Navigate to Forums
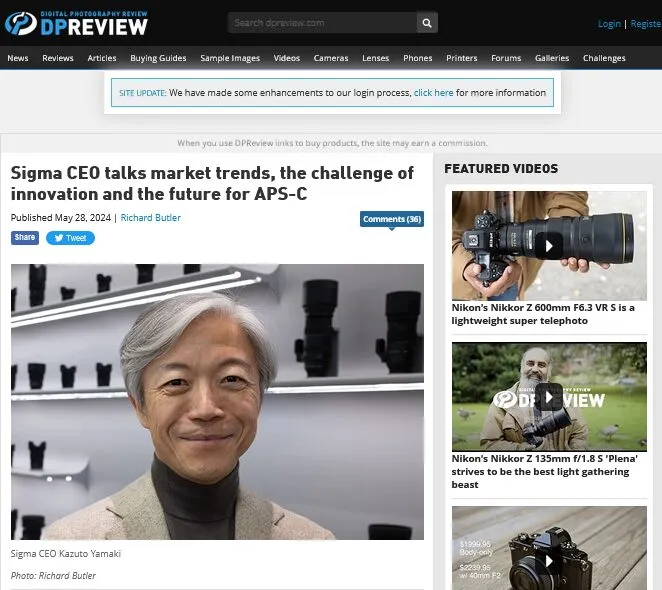This screenshot has height=590, width=662. coord(506,58)
